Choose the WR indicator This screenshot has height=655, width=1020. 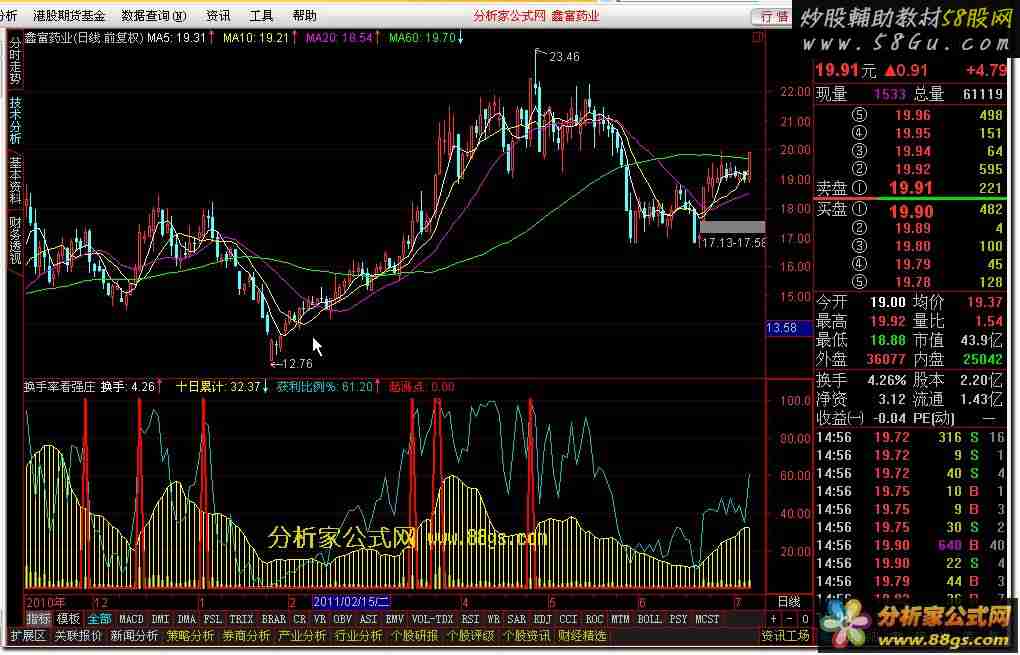(x=494, y=619)
